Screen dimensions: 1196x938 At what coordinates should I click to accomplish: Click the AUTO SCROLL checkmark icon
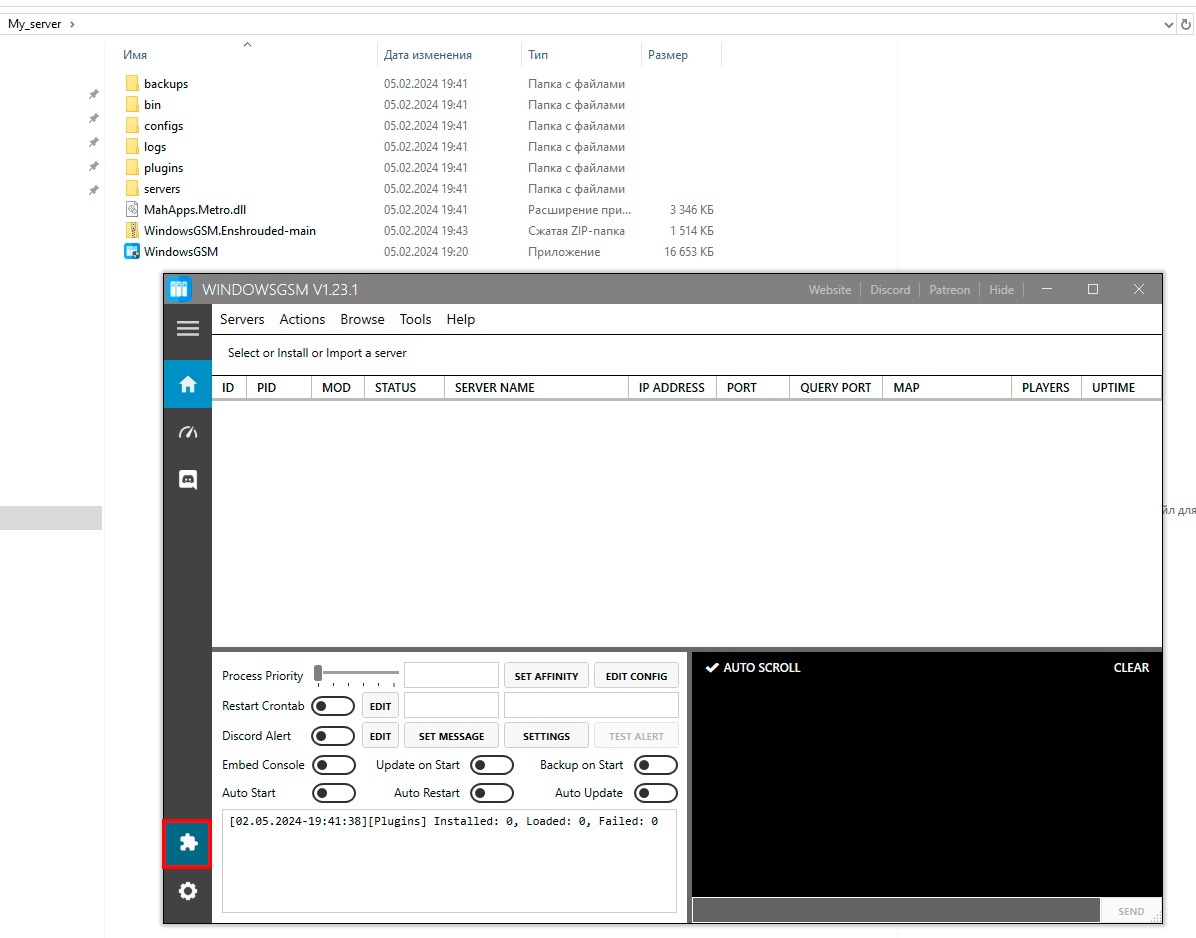[x=712, y=667]
